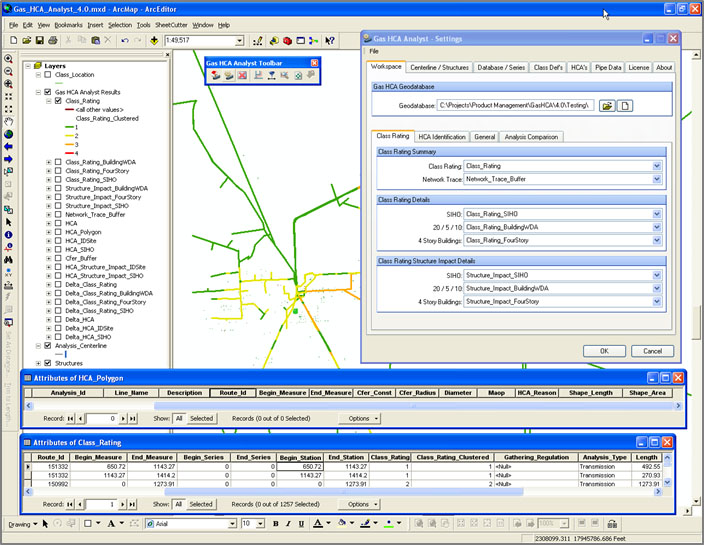Open the SheetCutter menu
This screenshot has width=704, height=545.
click(171, 25)
